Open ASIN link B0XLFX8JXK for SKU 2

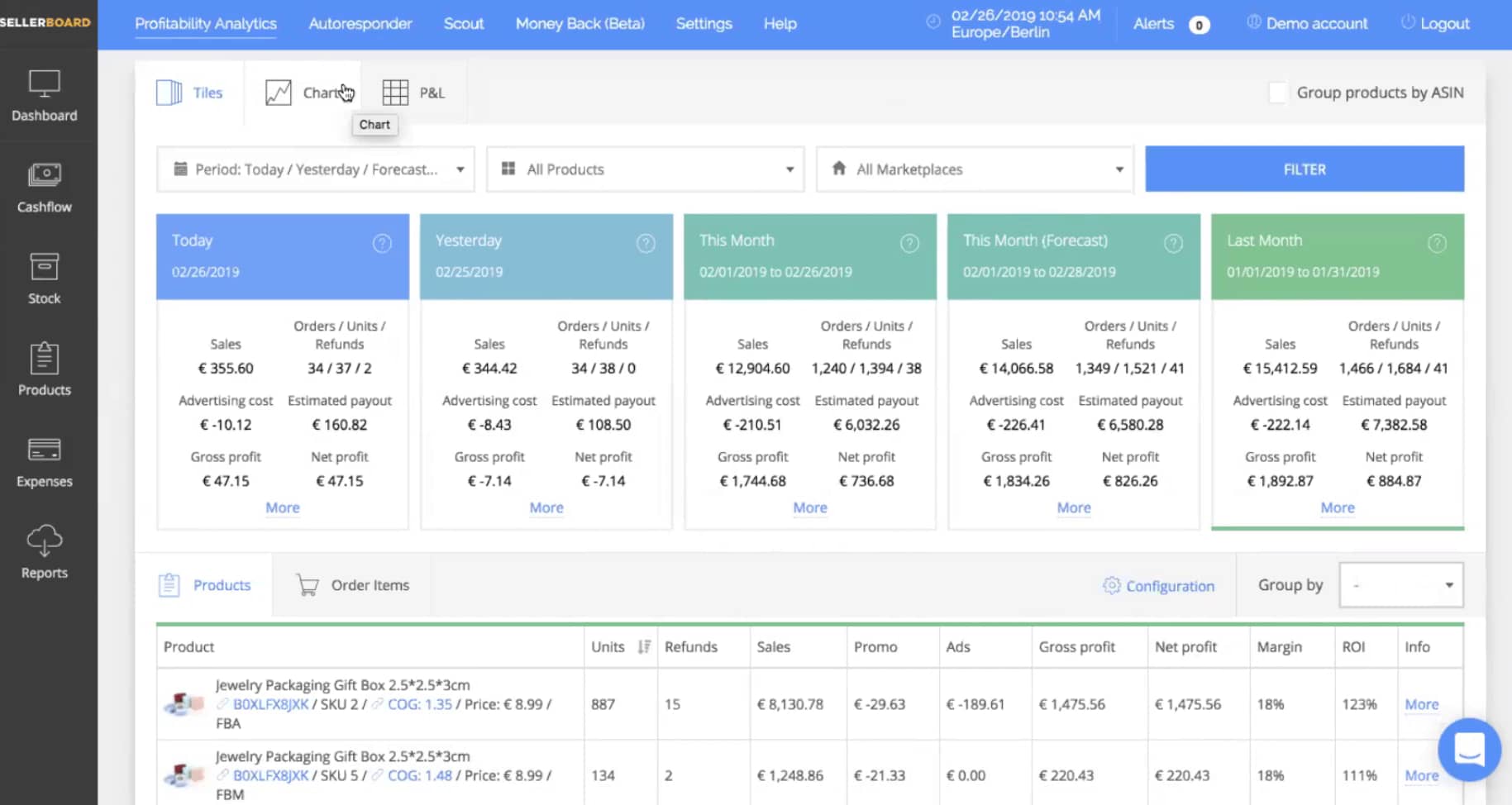point(271,704)
